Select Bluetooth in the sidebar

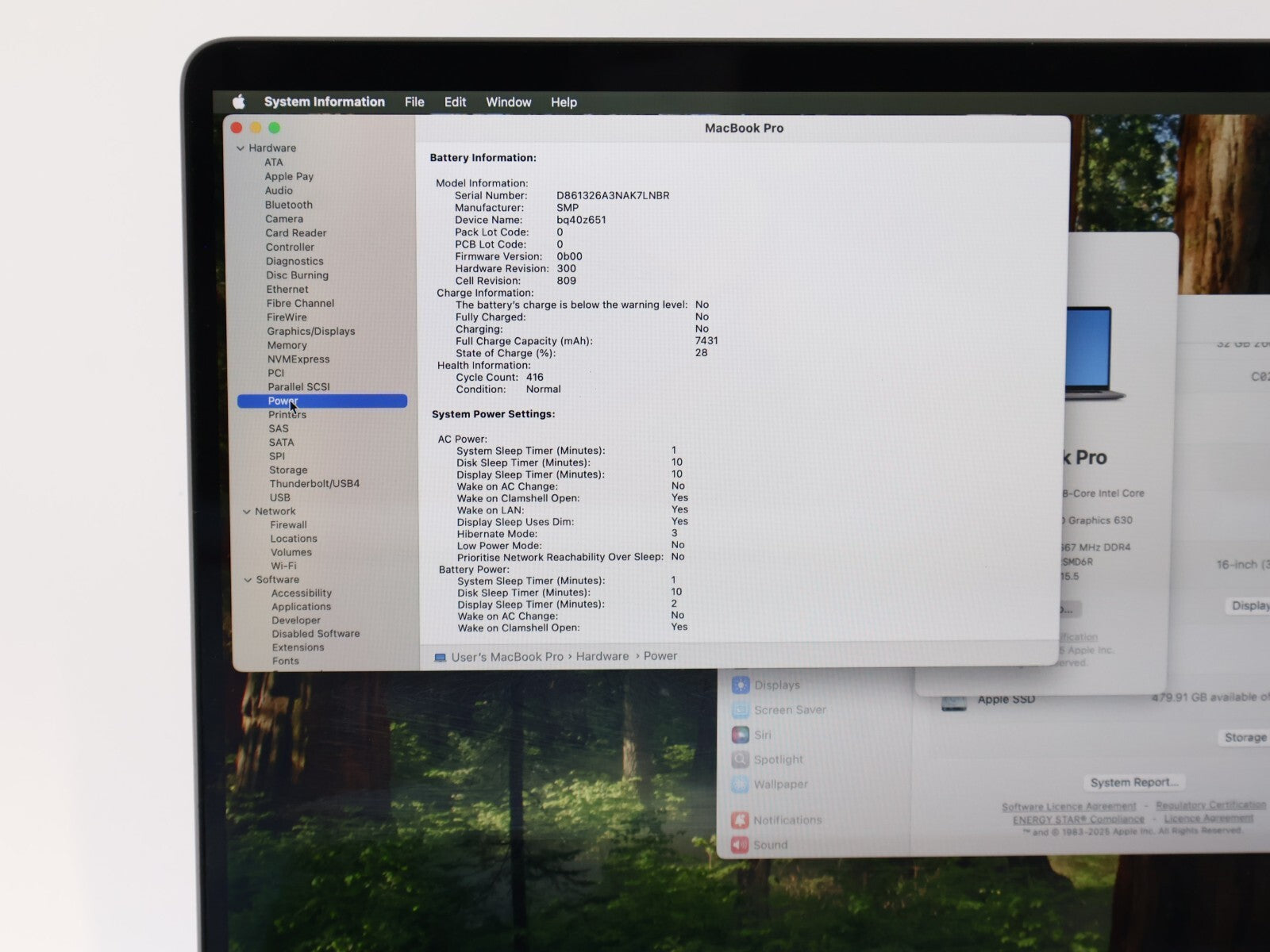pyautogui.click(x=288, y=205)
